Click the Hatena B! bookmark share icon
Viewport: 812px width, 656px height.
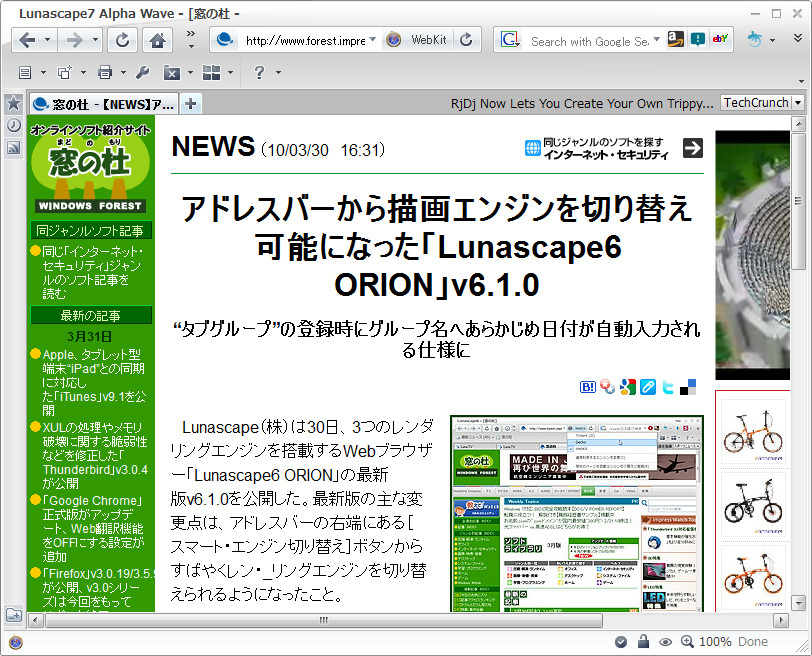pos(587,387)
